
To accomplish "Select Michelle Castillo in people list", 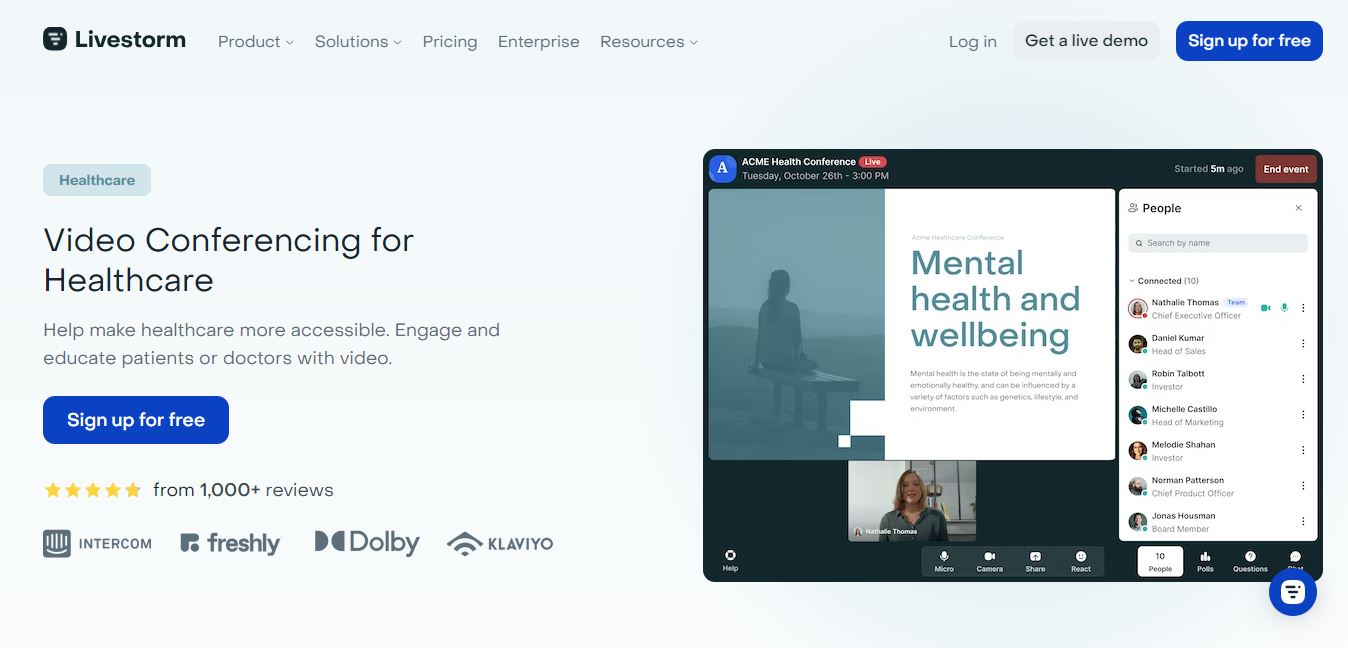I will click(x=1218, y=415).
